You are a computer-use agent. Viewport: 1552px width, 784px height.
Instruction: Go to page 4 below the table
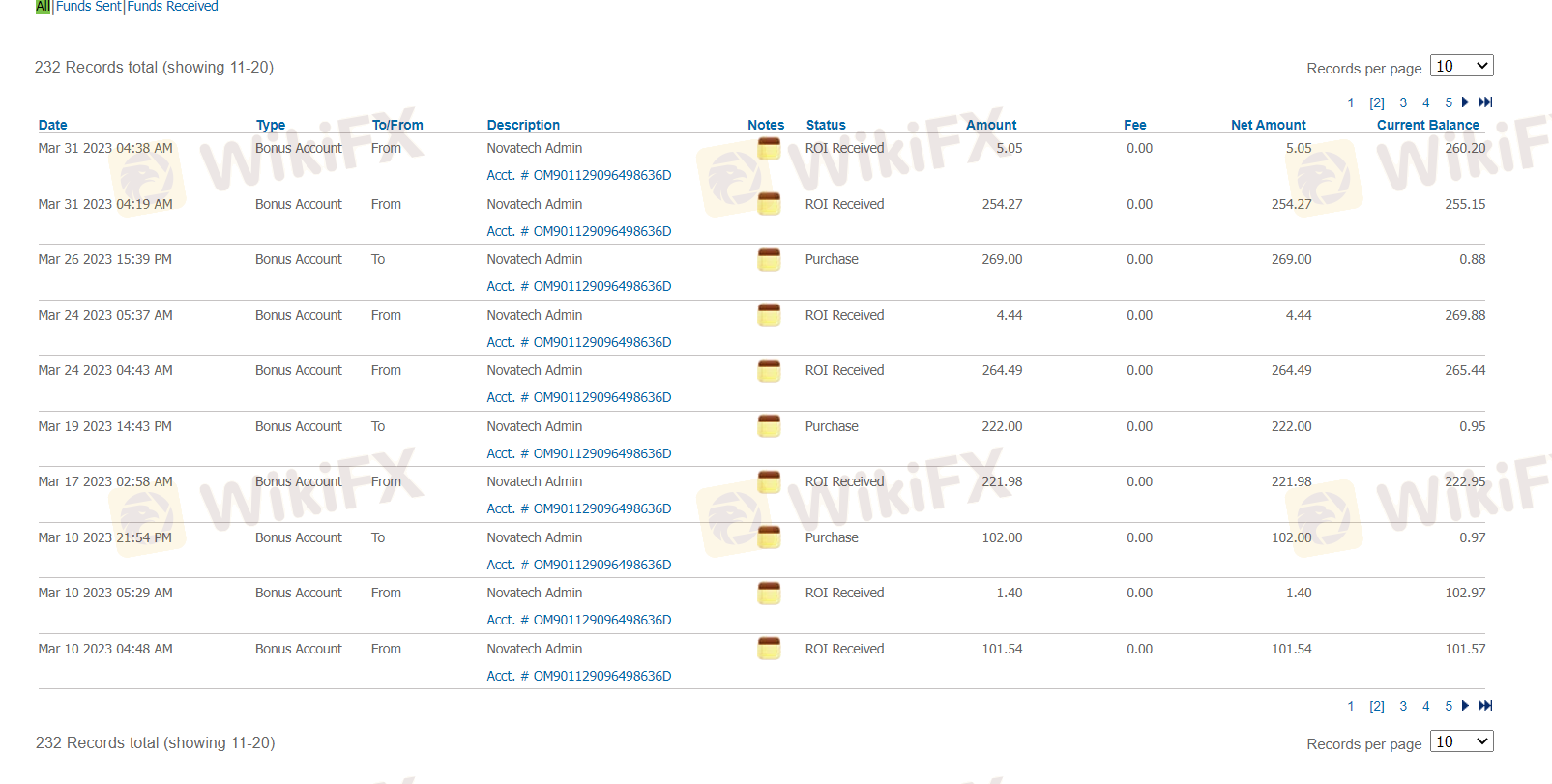point(1425,707)
